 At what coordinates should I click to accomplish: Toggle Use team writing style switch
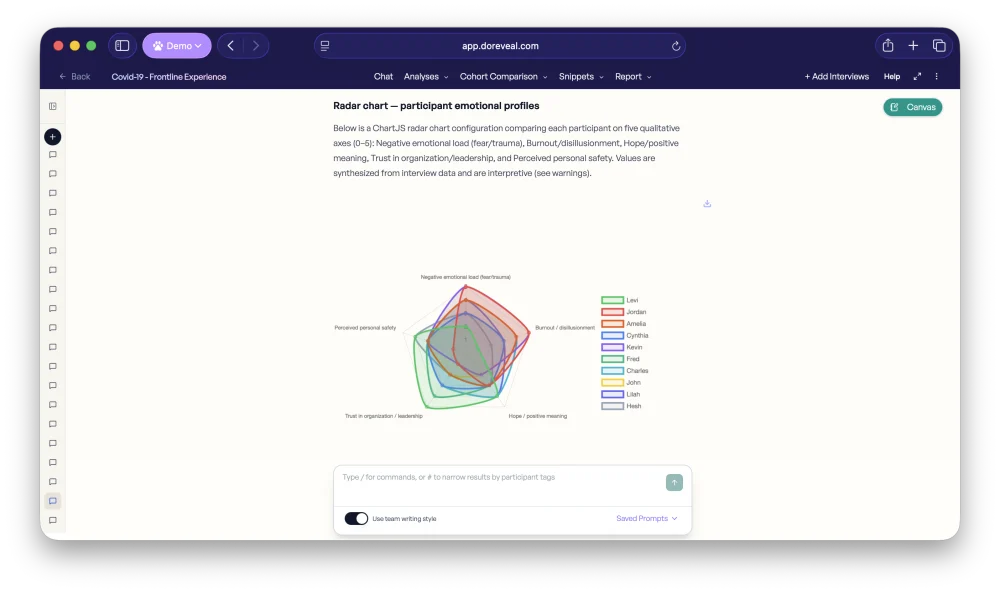click(x=357, y=518)
